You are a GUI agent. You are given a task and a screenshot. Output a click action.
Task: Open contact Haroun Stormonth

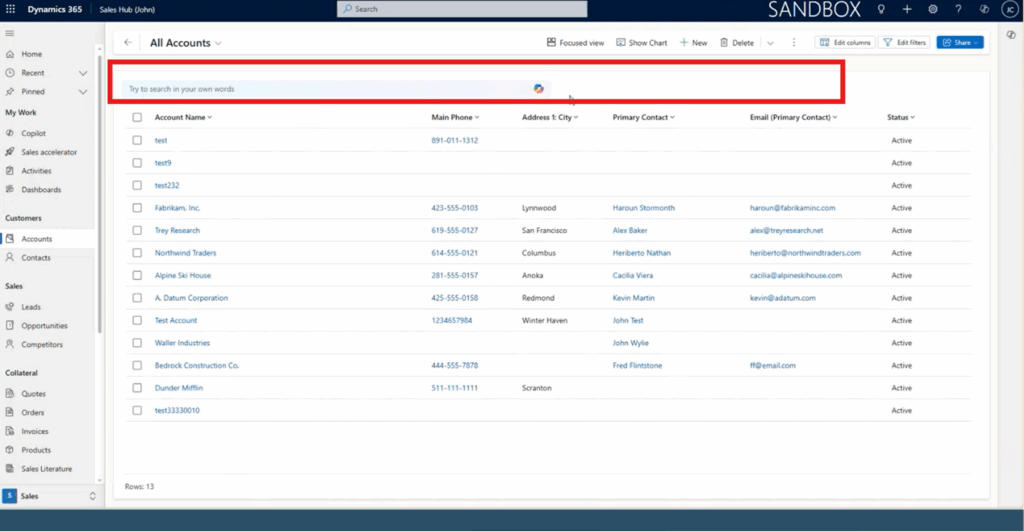coord(643,208)
